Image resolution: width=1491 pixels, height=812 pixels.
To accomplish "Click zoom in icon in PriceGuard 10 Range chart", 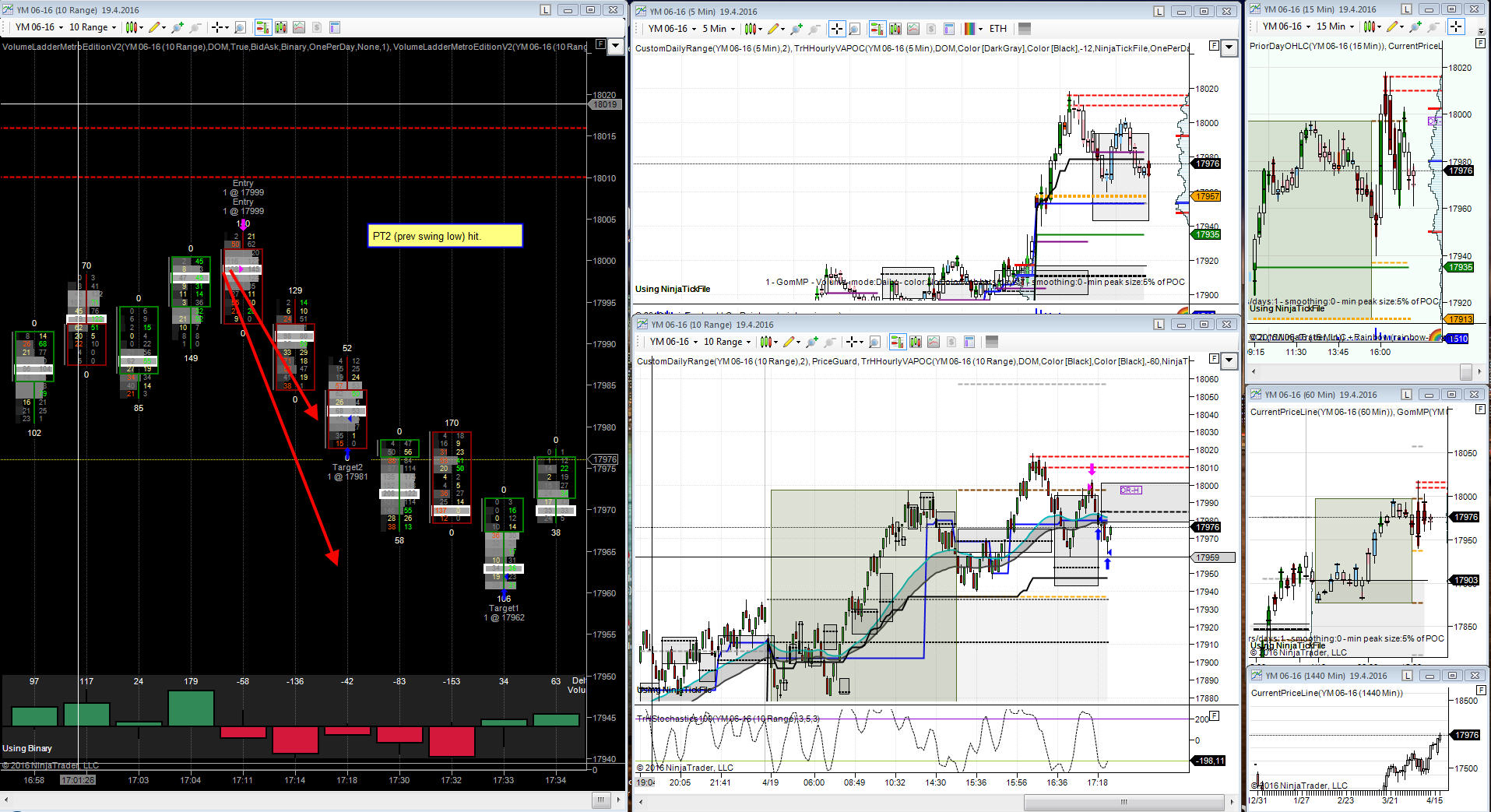I will (812, 342).
